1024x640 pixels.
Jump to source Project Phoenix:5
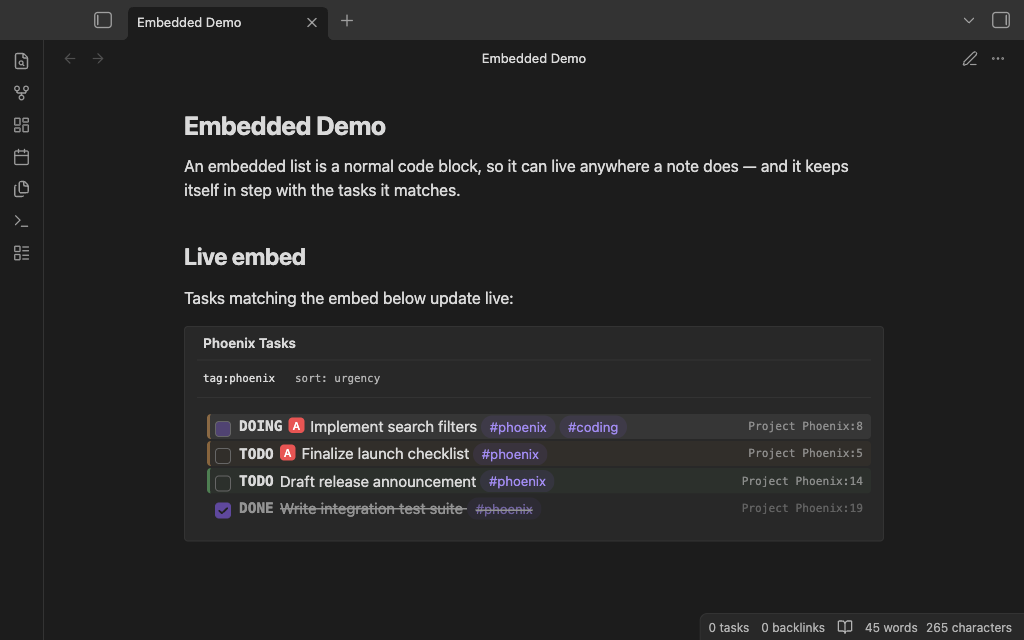pos(805,453)
